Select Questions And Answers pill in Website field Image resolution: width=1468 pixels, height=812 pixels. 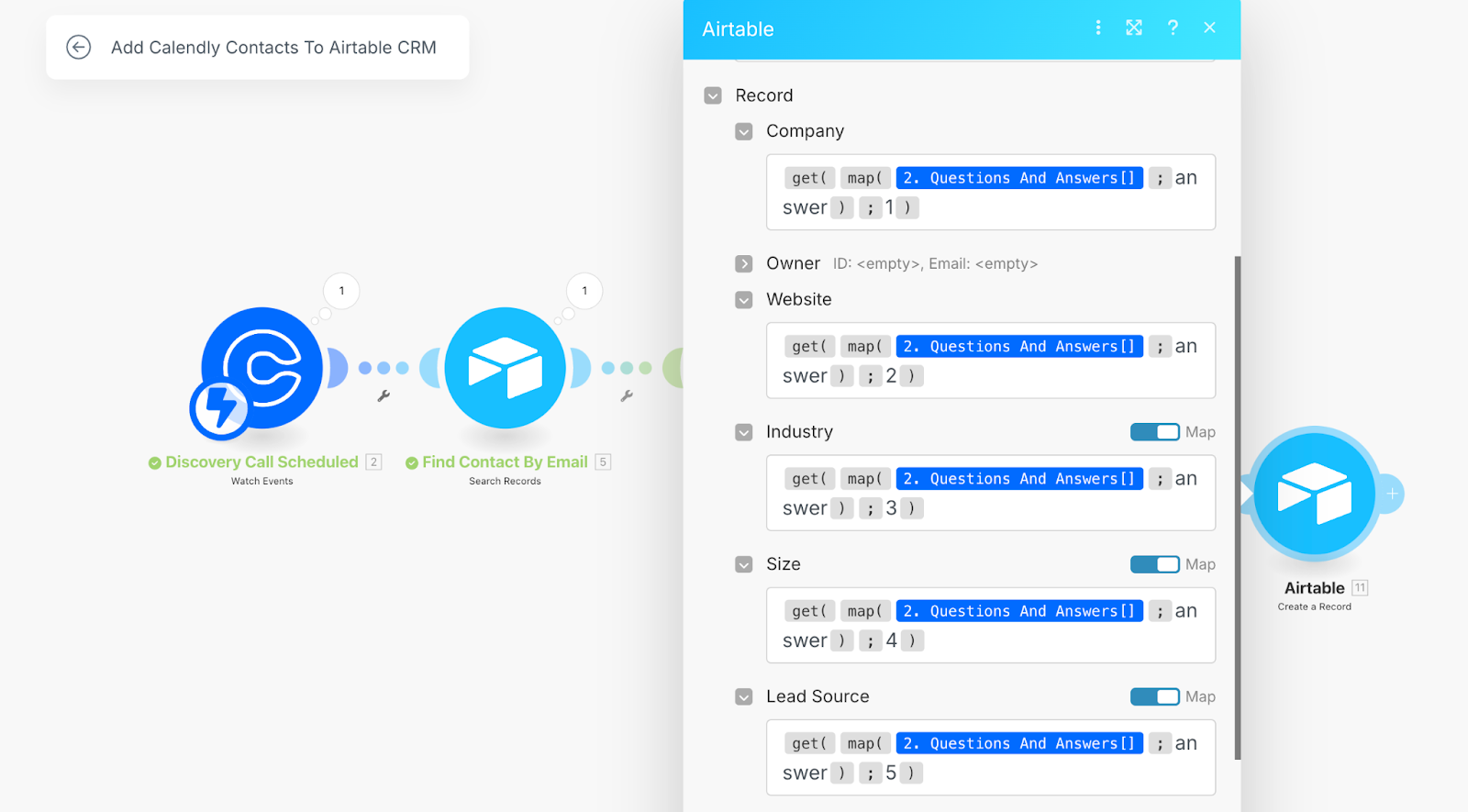pyautogui.click(x=1019, y=347)
